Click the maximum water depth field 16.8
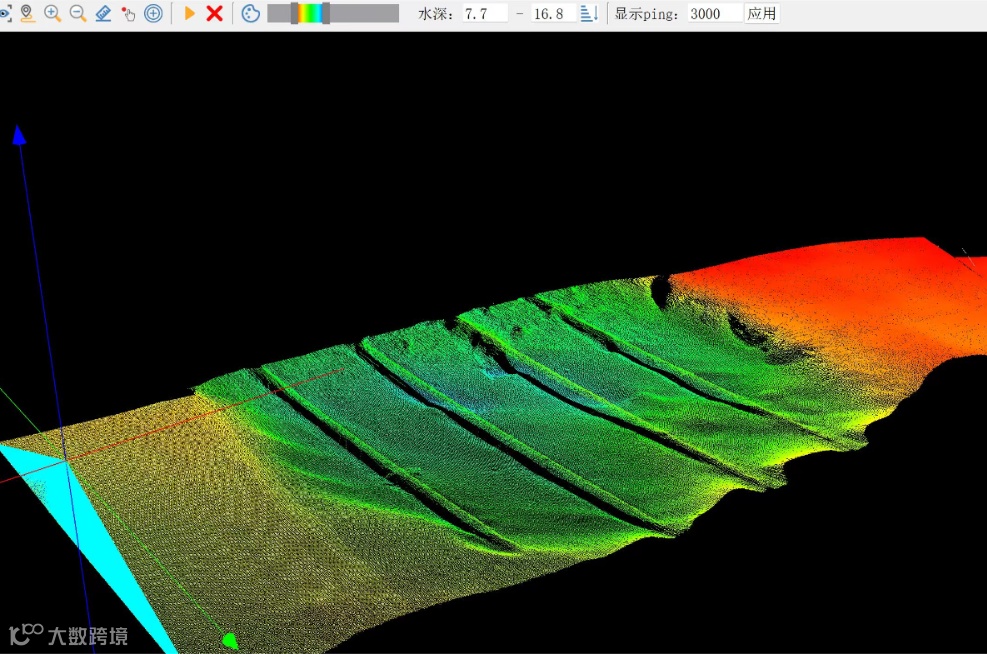This screenshot has height=654, width=987. click(553, 13)
